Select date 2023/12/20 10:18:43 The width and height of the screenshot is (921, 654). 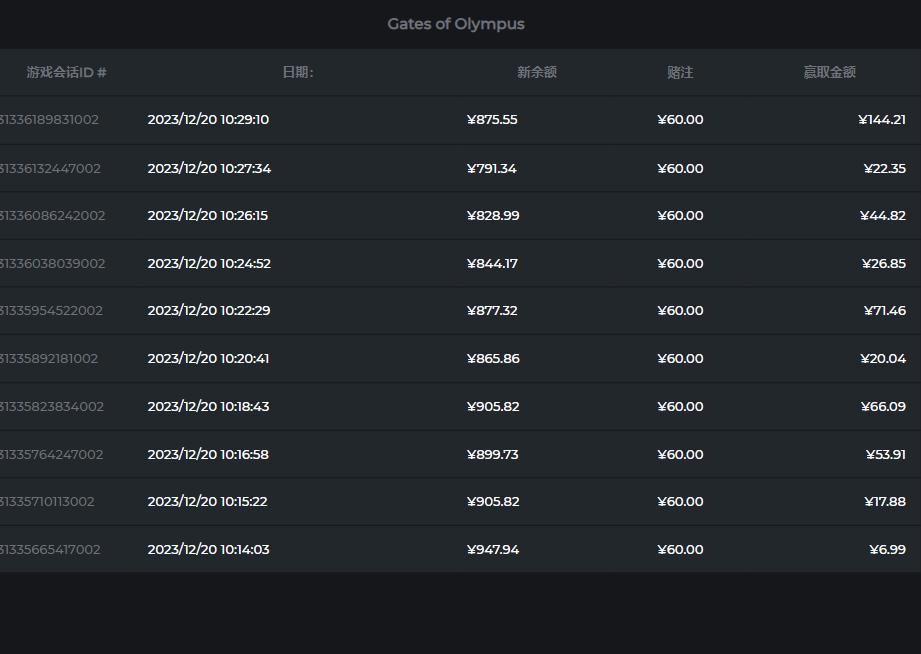tap(208, 407)
